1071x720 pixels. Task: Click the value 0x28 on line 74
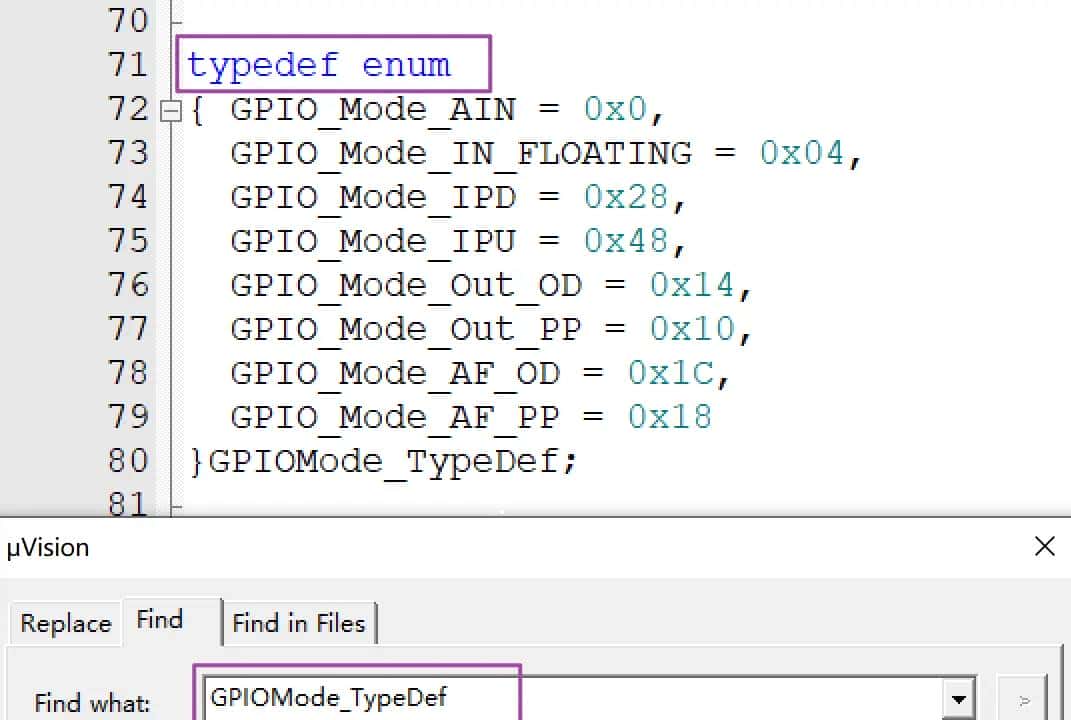(x=626, y=197)
